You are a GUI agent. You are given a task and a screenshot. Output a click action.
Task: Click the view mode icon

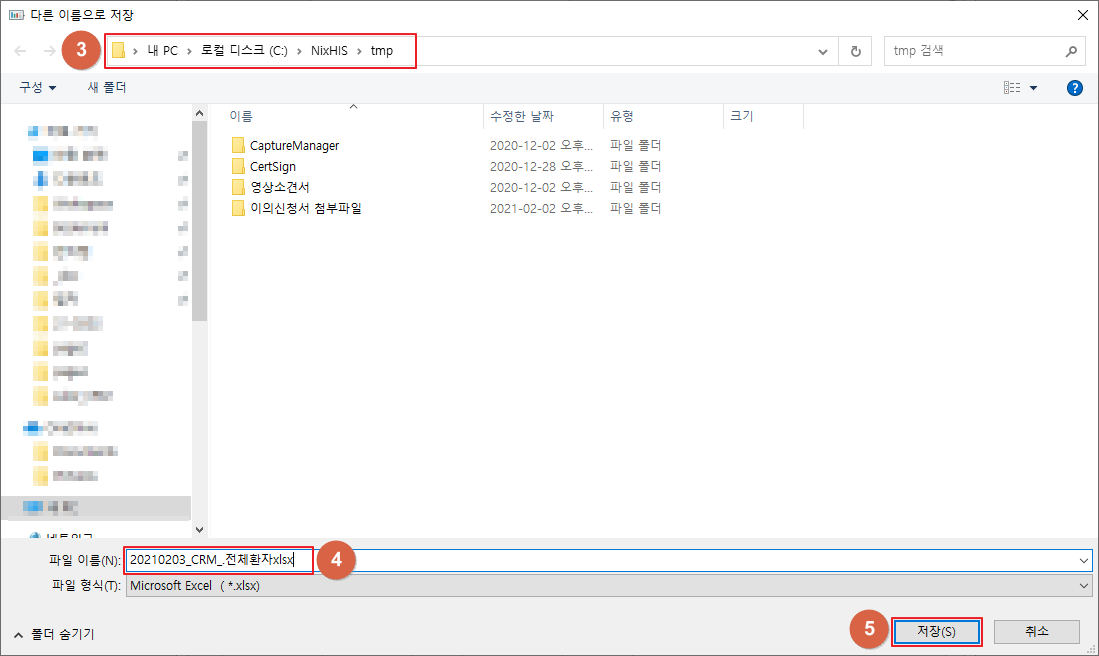point(1012,88)
